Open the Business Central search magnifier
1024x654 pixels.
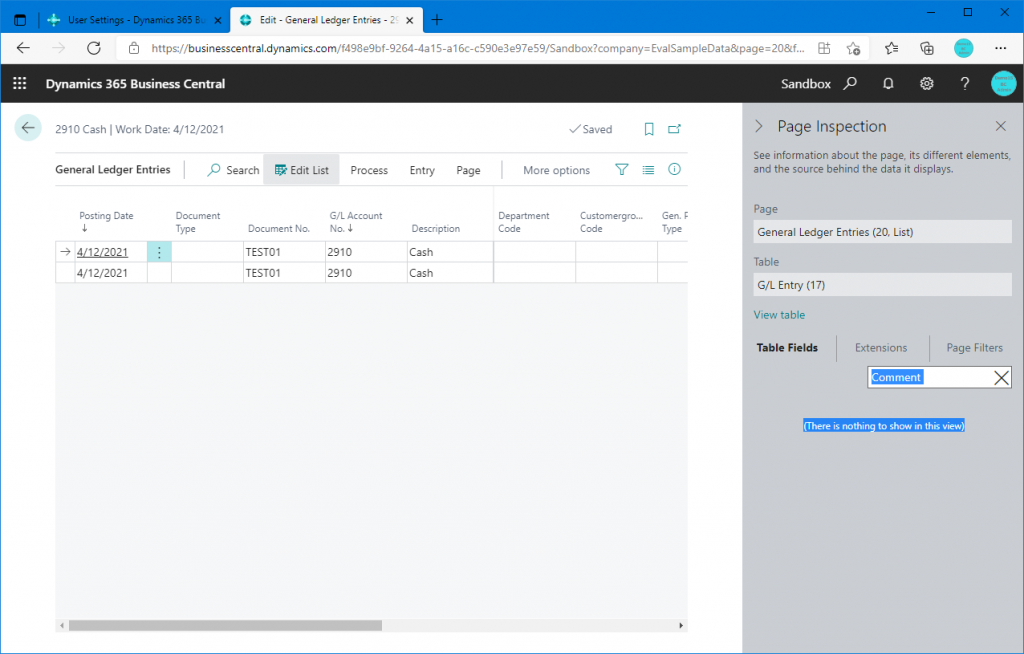click(850, 84)
